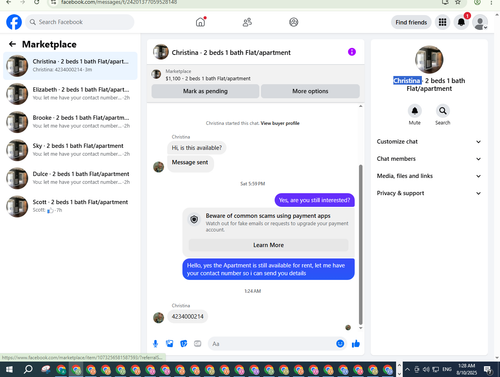
Task: Mute the conversation with bell icon
Action: point(415,111)
